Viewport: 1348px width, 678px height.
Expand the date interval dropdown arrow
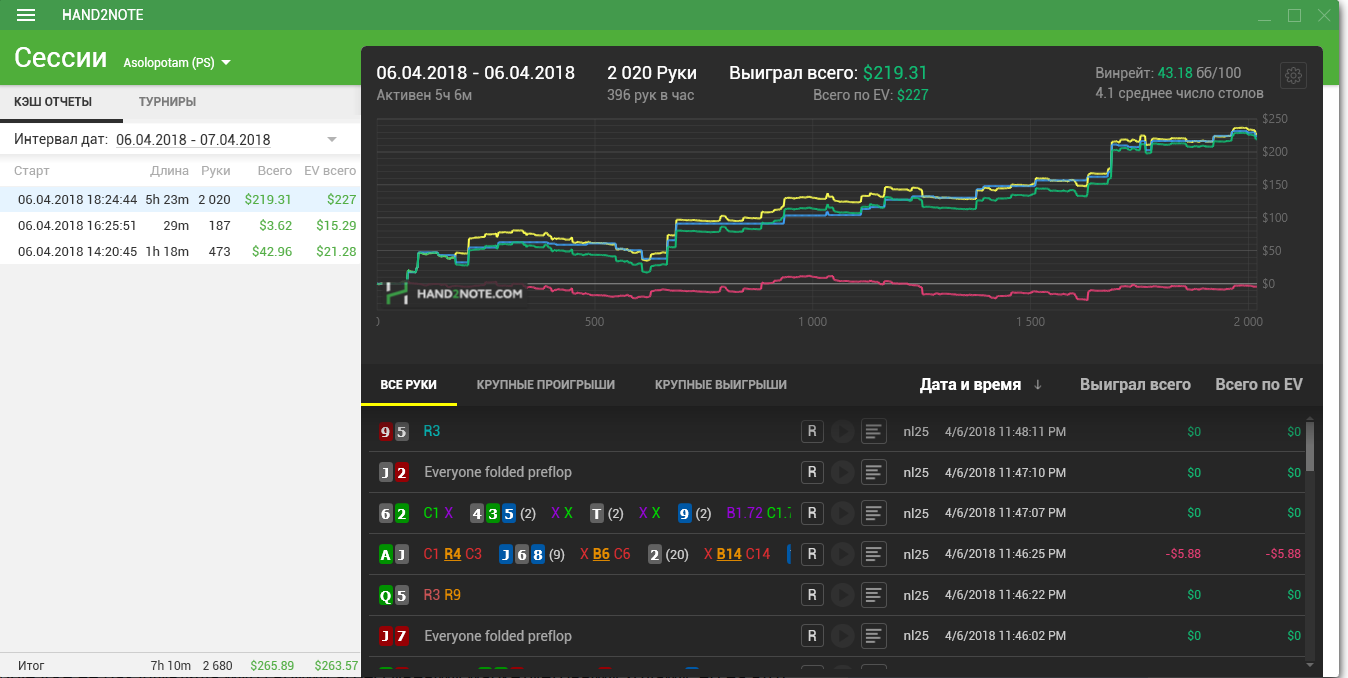[x=332, y=139]
